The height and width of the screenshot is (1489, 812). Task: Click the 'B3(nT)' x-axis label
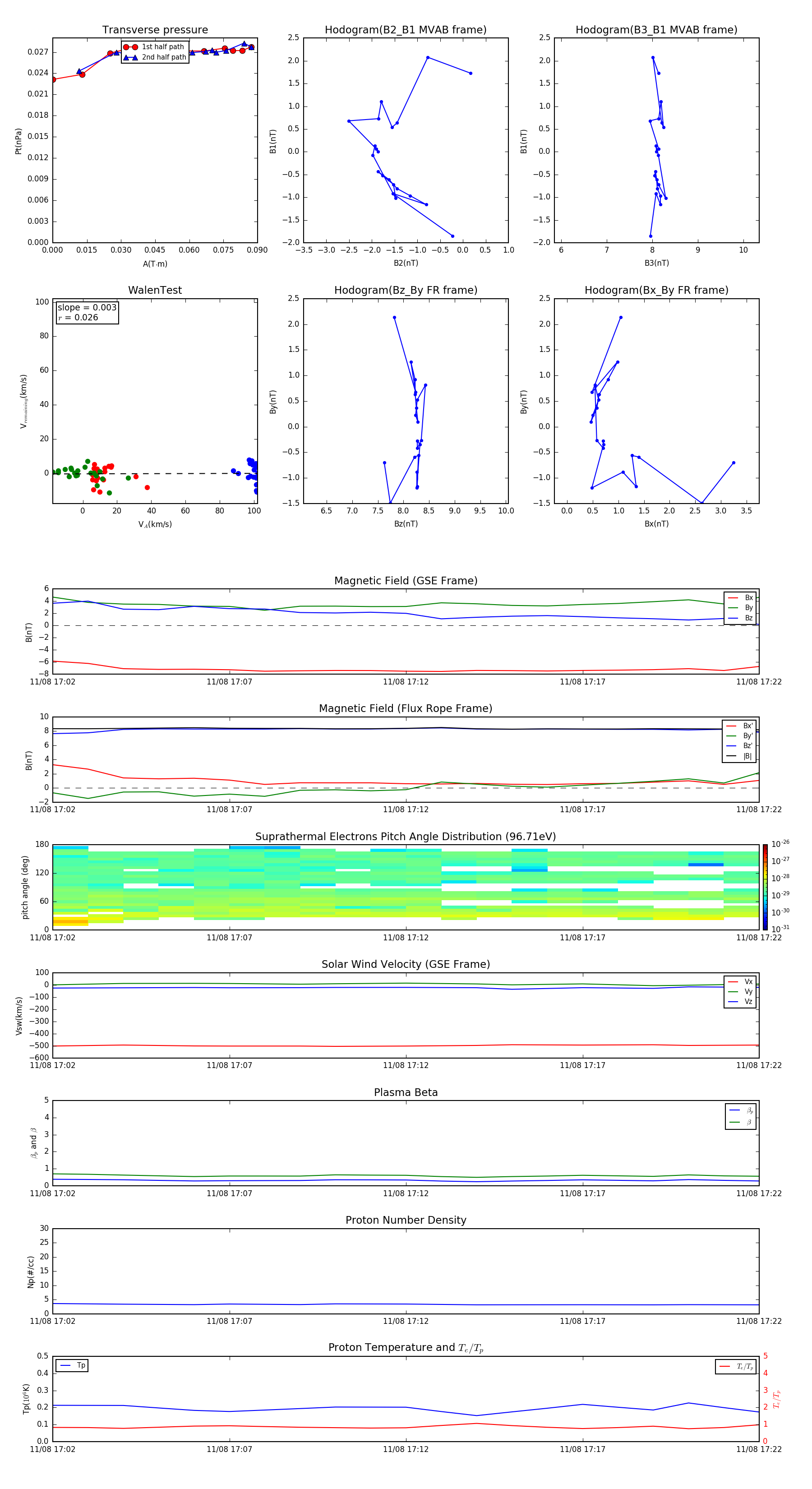point(656,263)
